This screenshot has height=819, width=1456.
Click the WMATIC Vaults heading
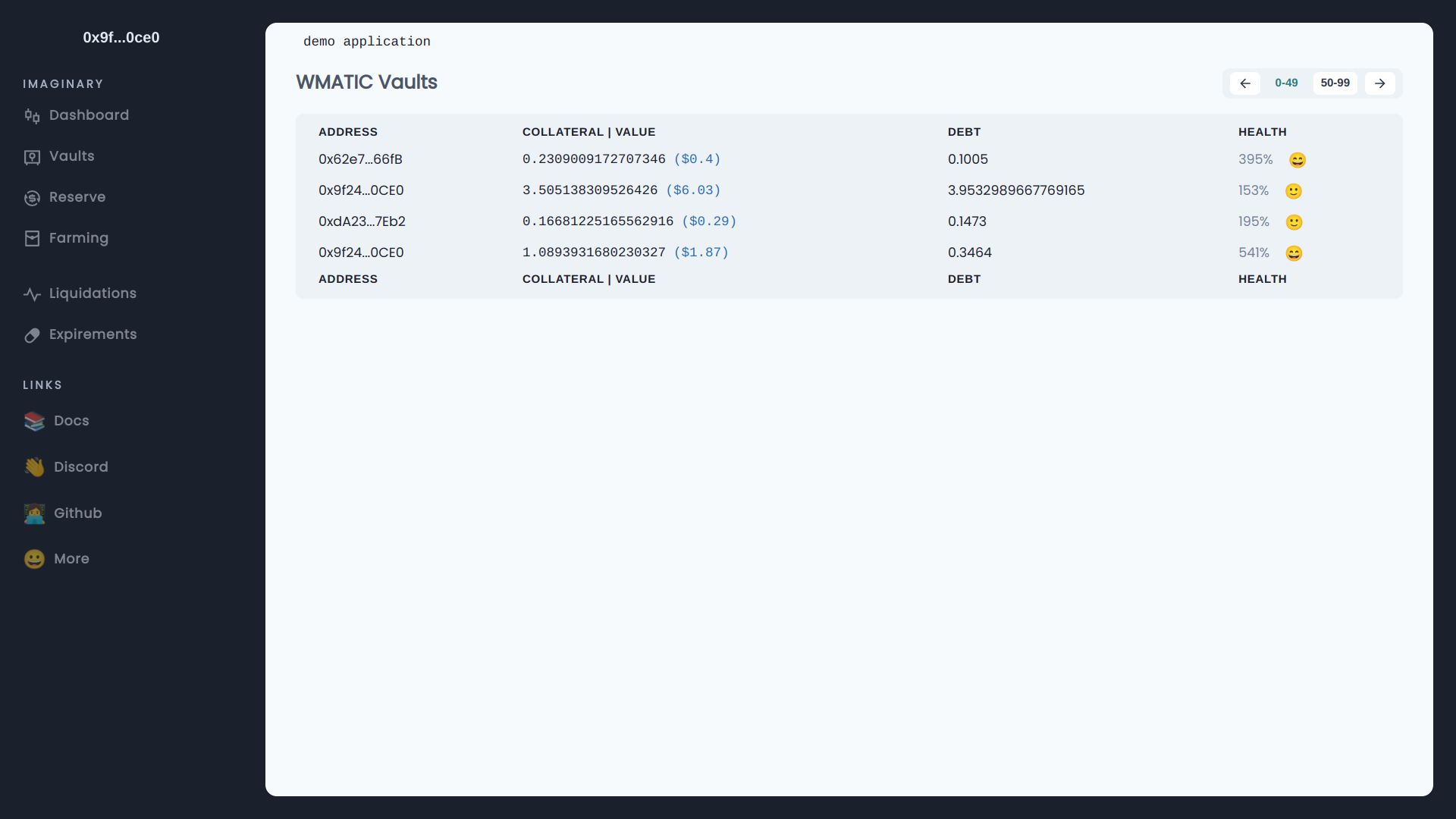pos(366,82)
